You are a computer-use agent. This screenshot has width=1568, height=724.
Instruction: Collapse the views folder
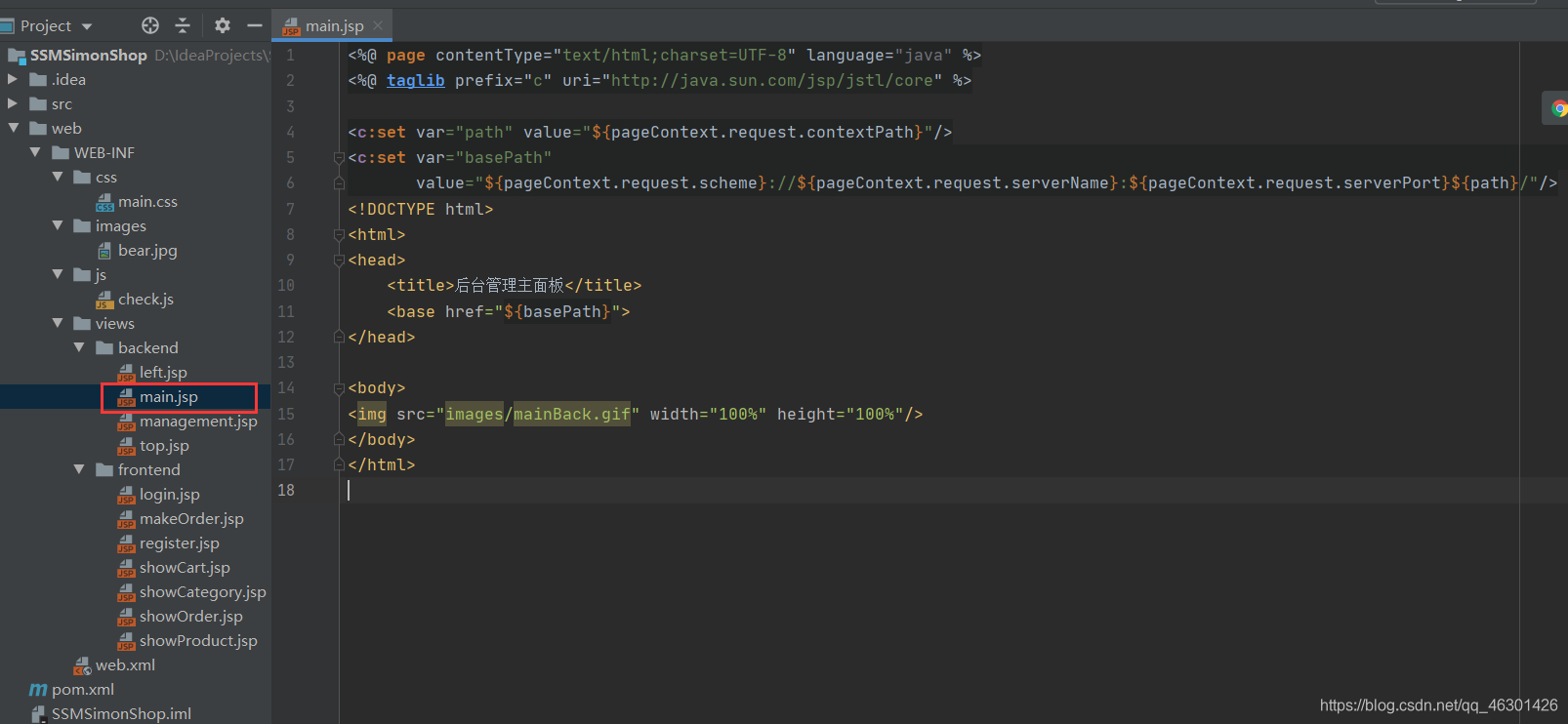point(58,323)
